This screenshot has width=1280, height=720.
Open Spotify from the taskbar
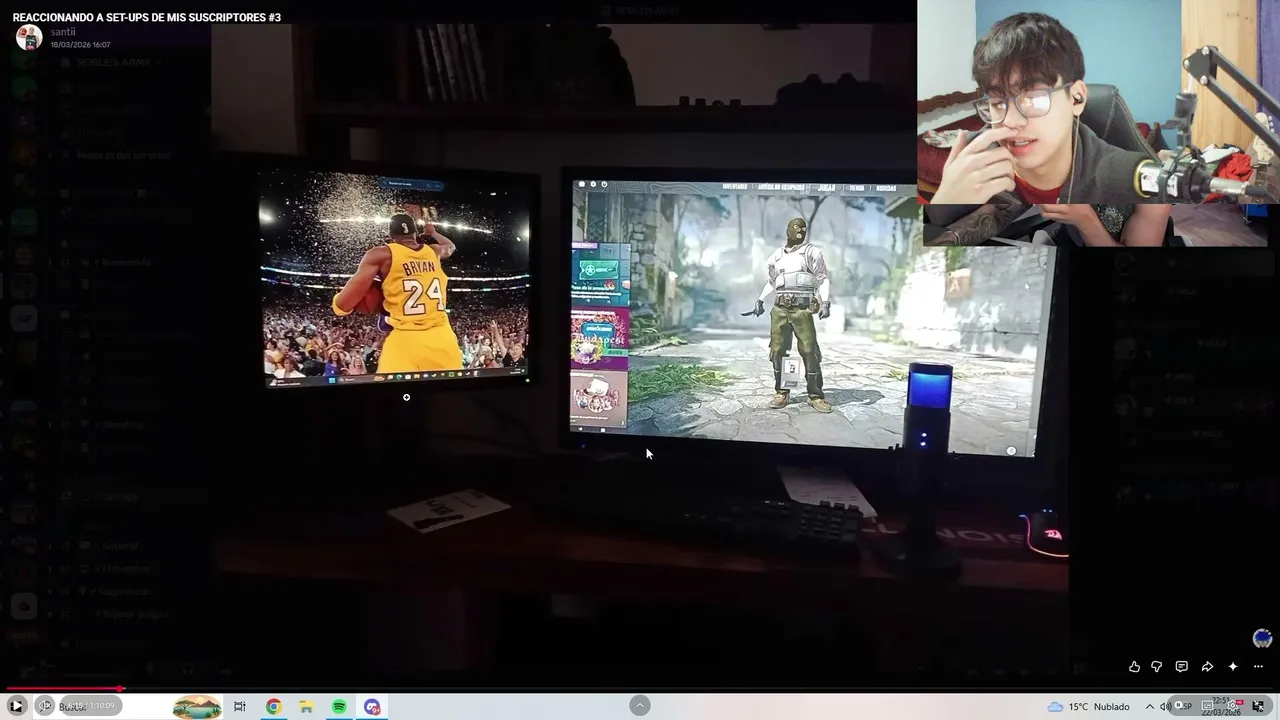tap(339, 707)
